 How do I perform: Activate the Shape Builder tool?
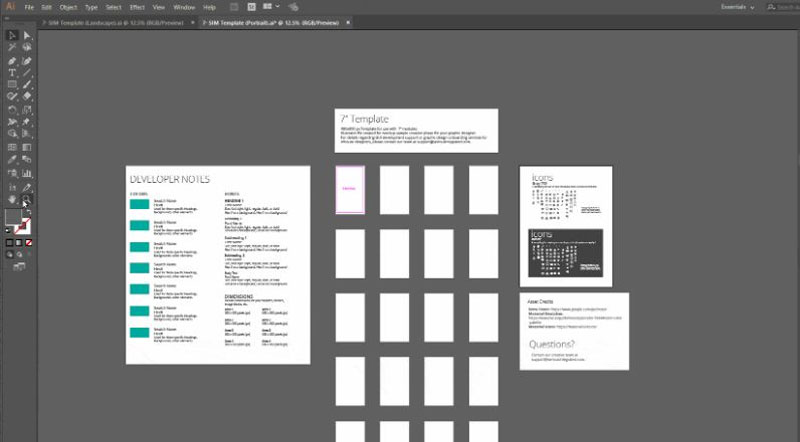click(12, 134)
